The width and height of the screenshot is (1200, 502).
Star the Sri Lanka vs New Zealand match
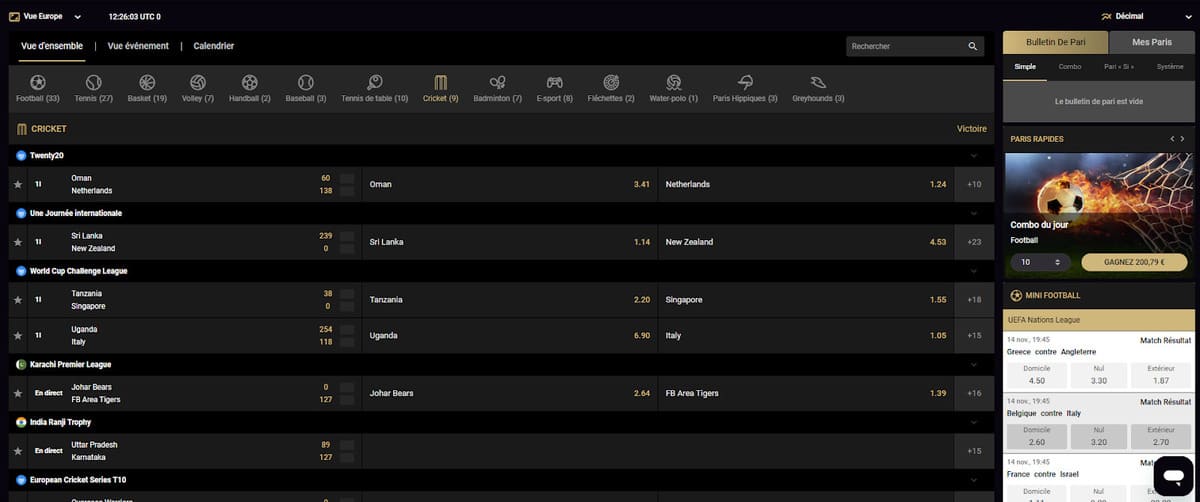click(17, 242)
